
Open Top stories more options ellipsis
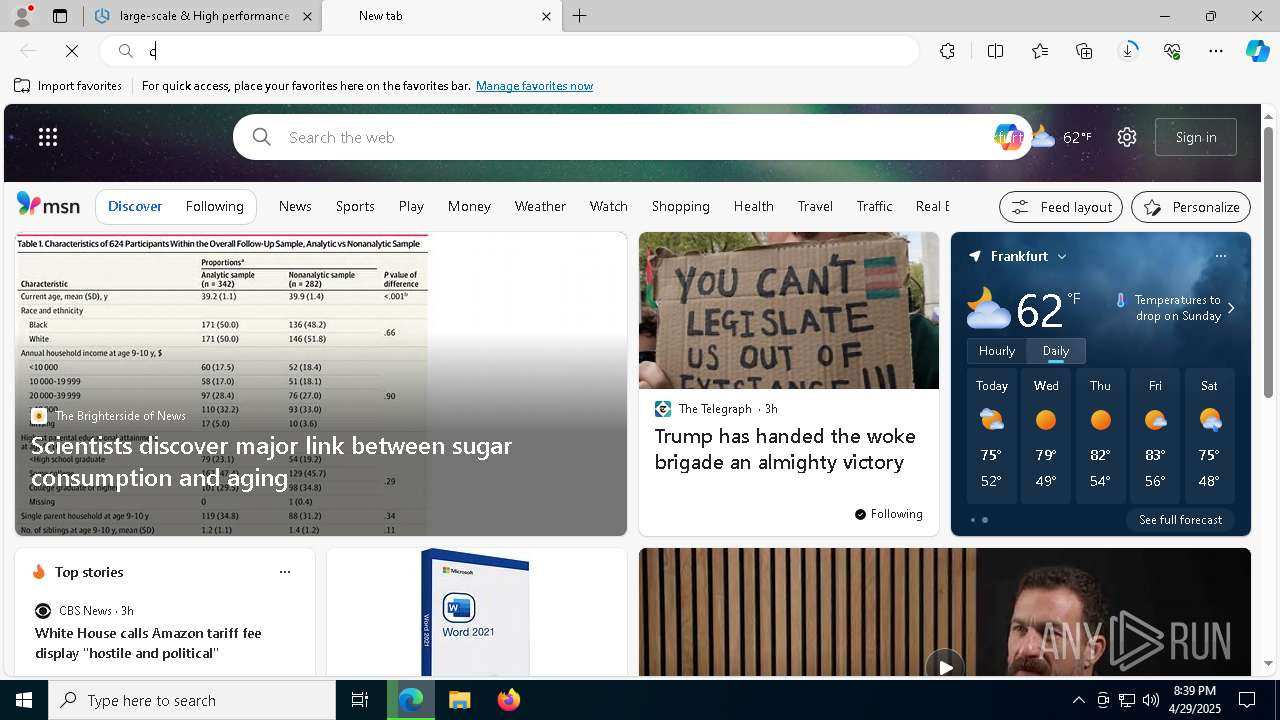pyautogui.click(x=285, y=572)
